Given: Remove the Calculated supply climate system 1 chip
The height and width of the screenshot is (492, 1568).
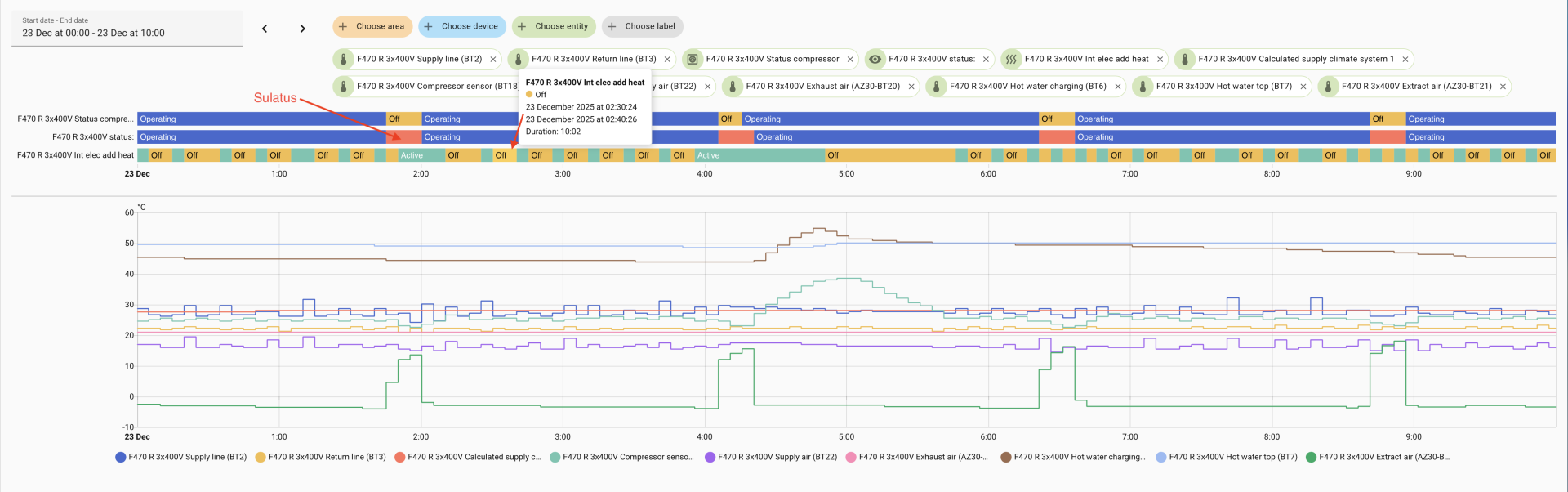Looking at the screenshot, I should click(1405, 60).
